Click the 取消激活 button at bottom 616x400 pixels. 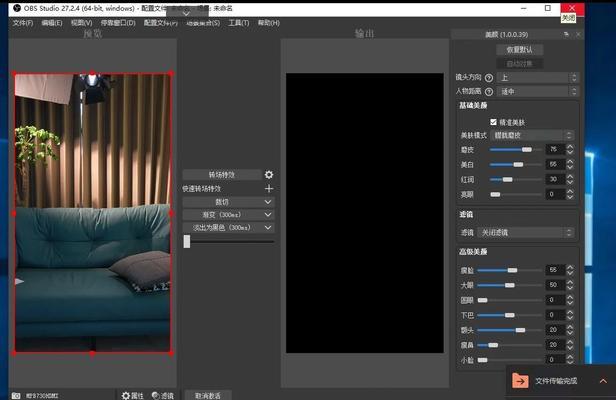coord(208,395)
